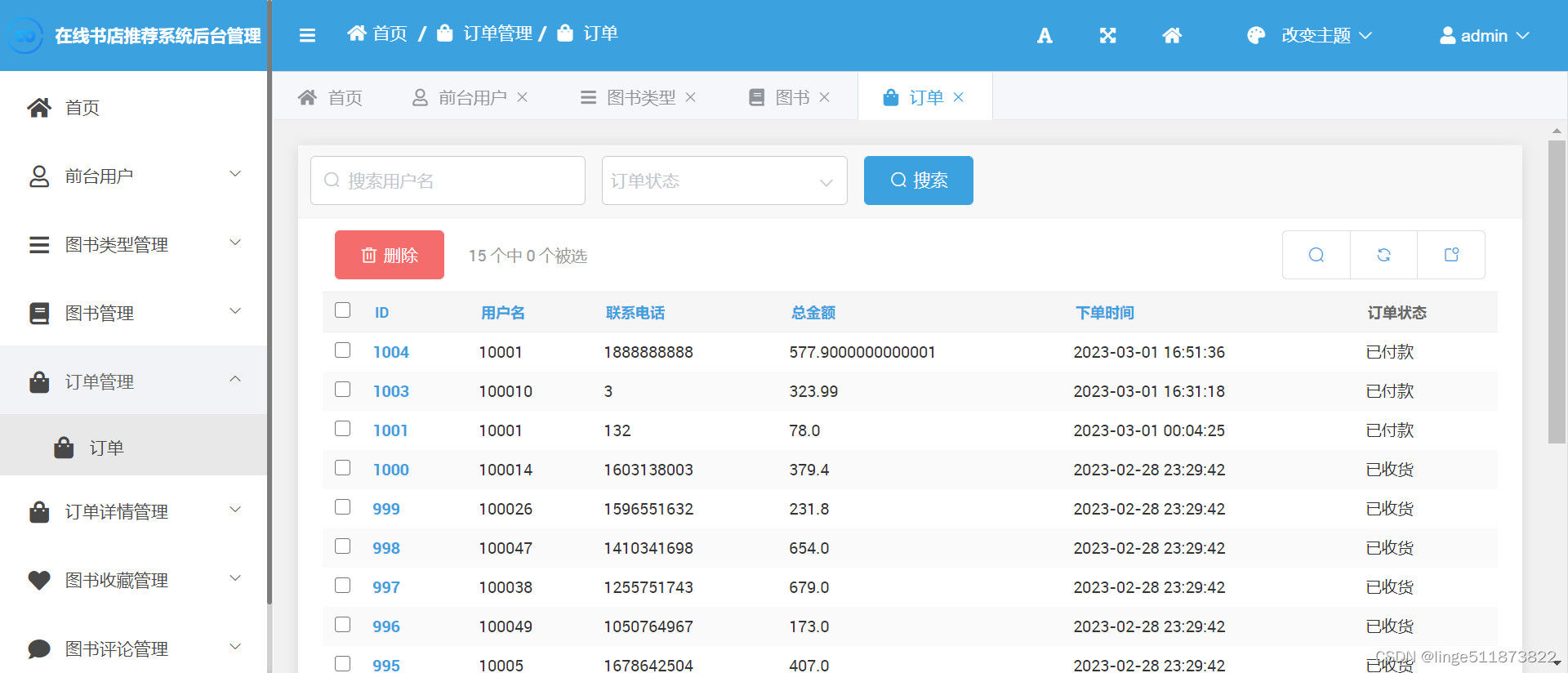Image resolution: width=1568 pixels, height=673 pixels.
Task: Toggle fullscreen with the expand arrows icon
Action: point(1107,35)
